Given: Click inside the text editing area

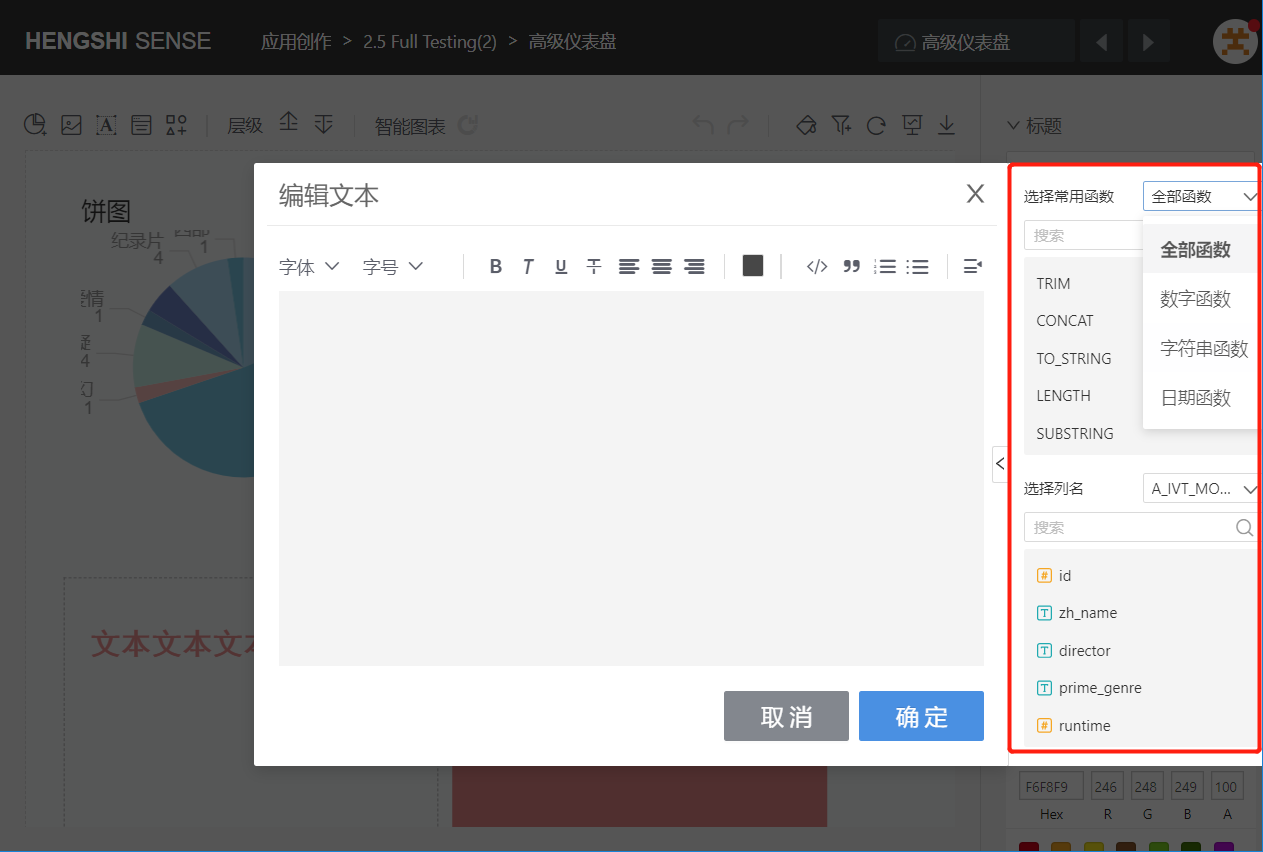Looking at the screenshot, I should (x=631, y=478).
